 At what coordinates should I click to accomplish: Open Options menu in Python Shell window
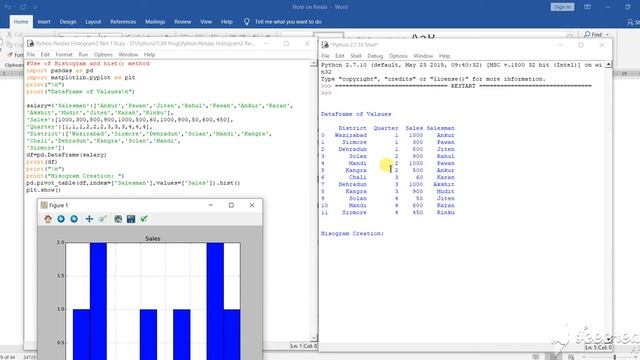398,56
